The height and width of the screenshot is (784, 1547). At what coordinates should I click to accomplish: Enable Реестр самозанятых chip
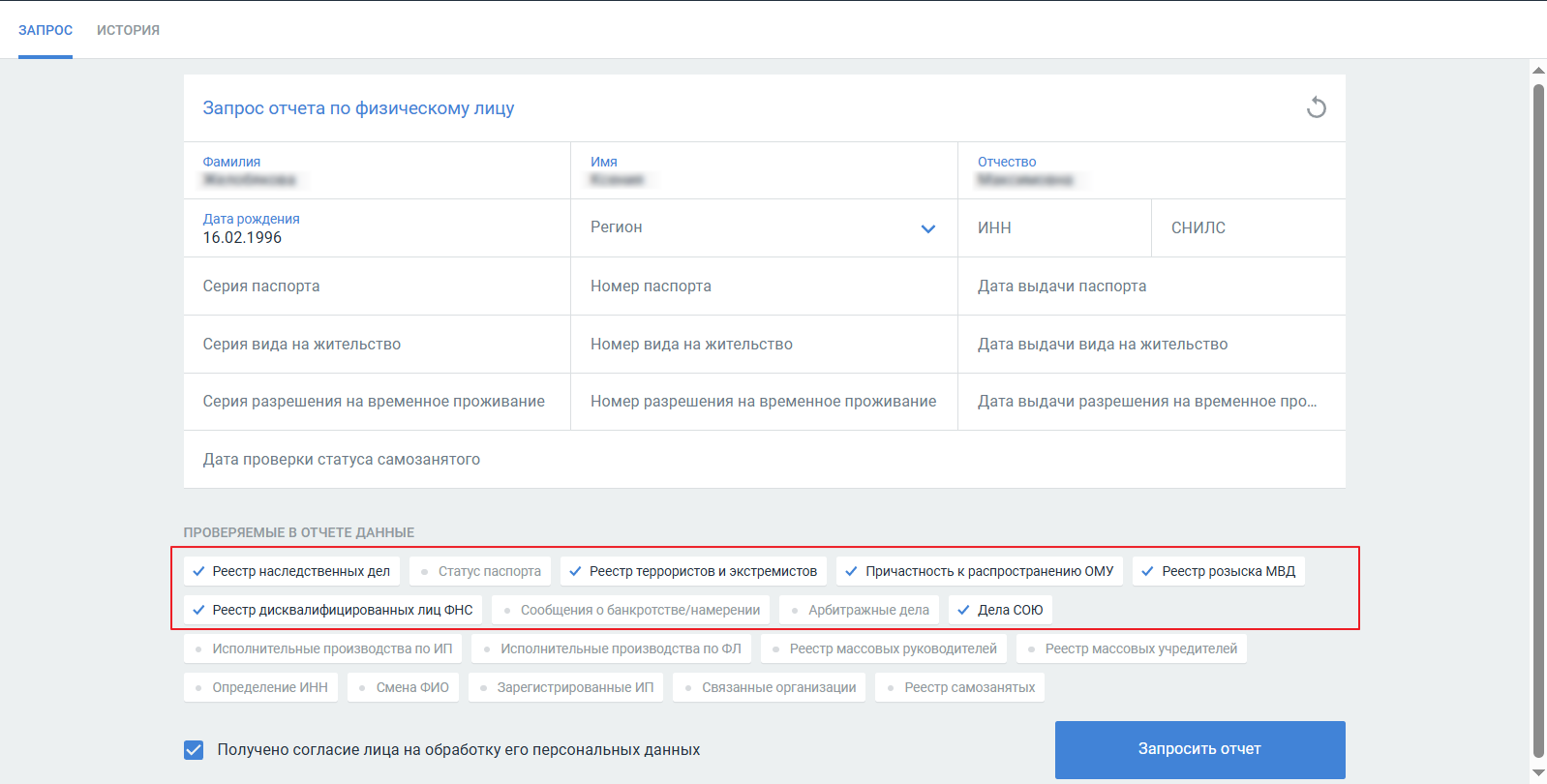pos(960,687)
